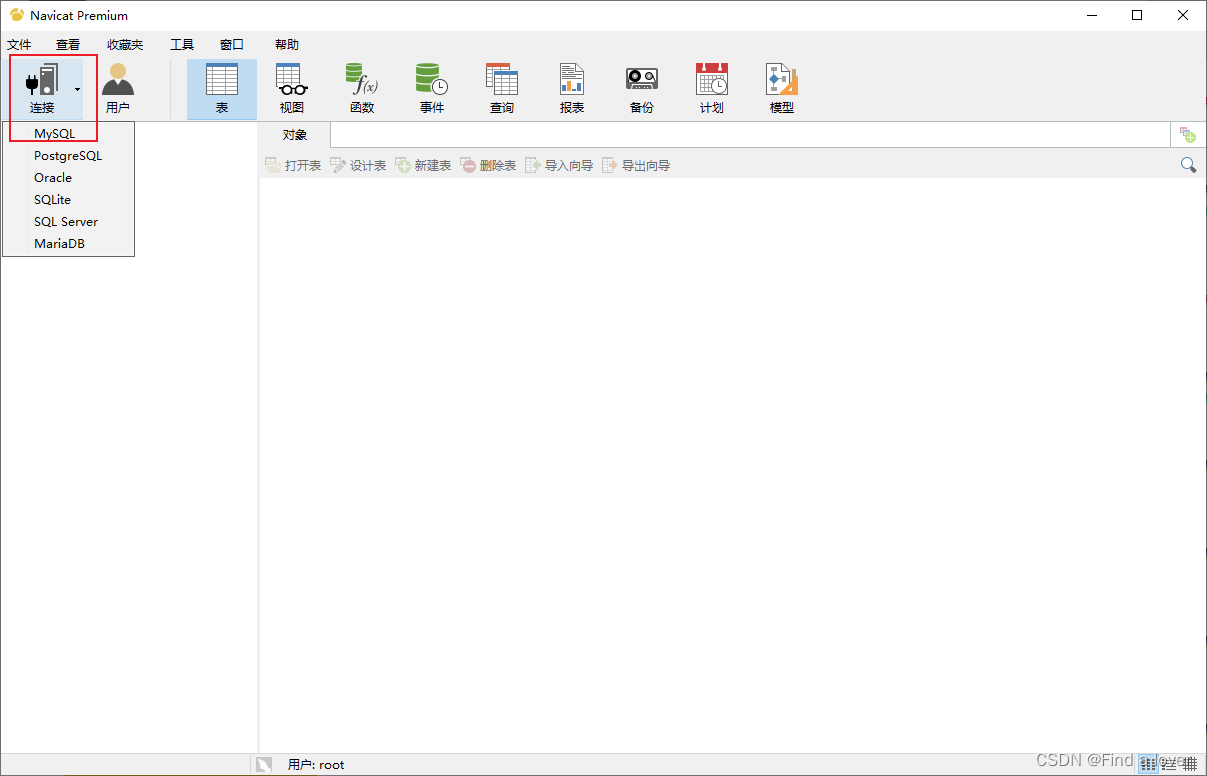This screenshot has height=776, width=1207.
Task: Open the 查看 (View) menu
Action: [x=68, y=45]
